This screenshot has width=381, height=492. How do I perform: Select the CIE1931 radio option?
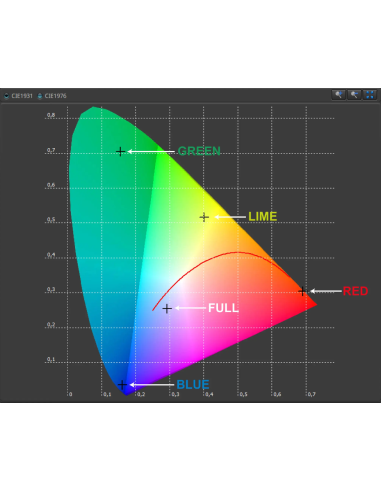coord(6,96)
